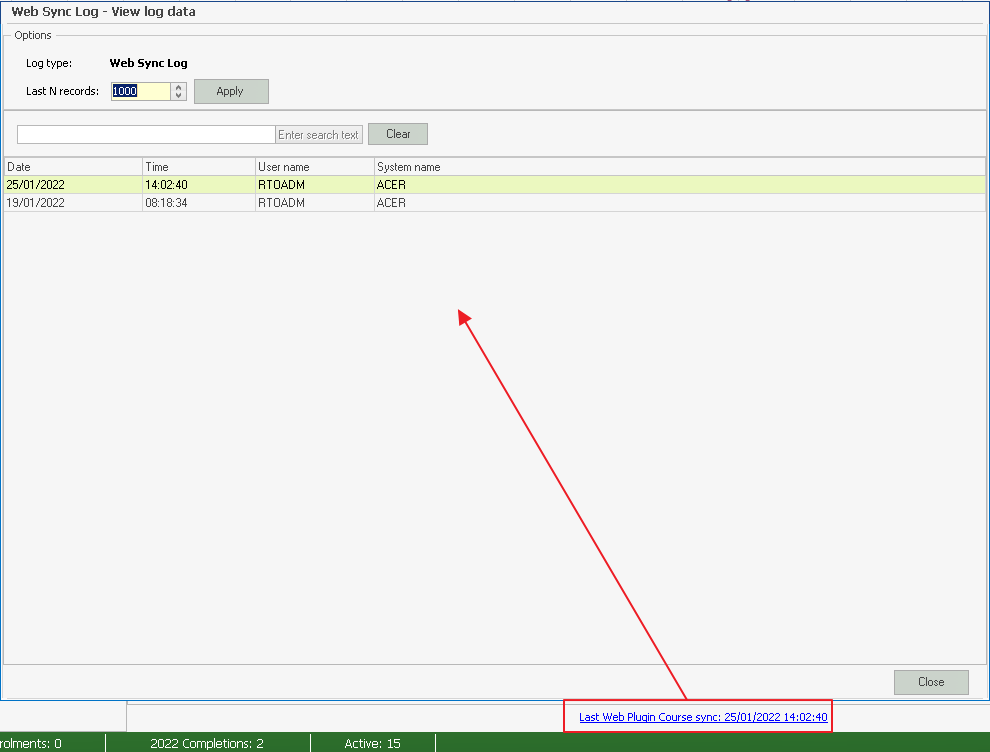Click the 08:18:34 time cell
Viewport: 990px width, 752px height.
pos(199,203)
